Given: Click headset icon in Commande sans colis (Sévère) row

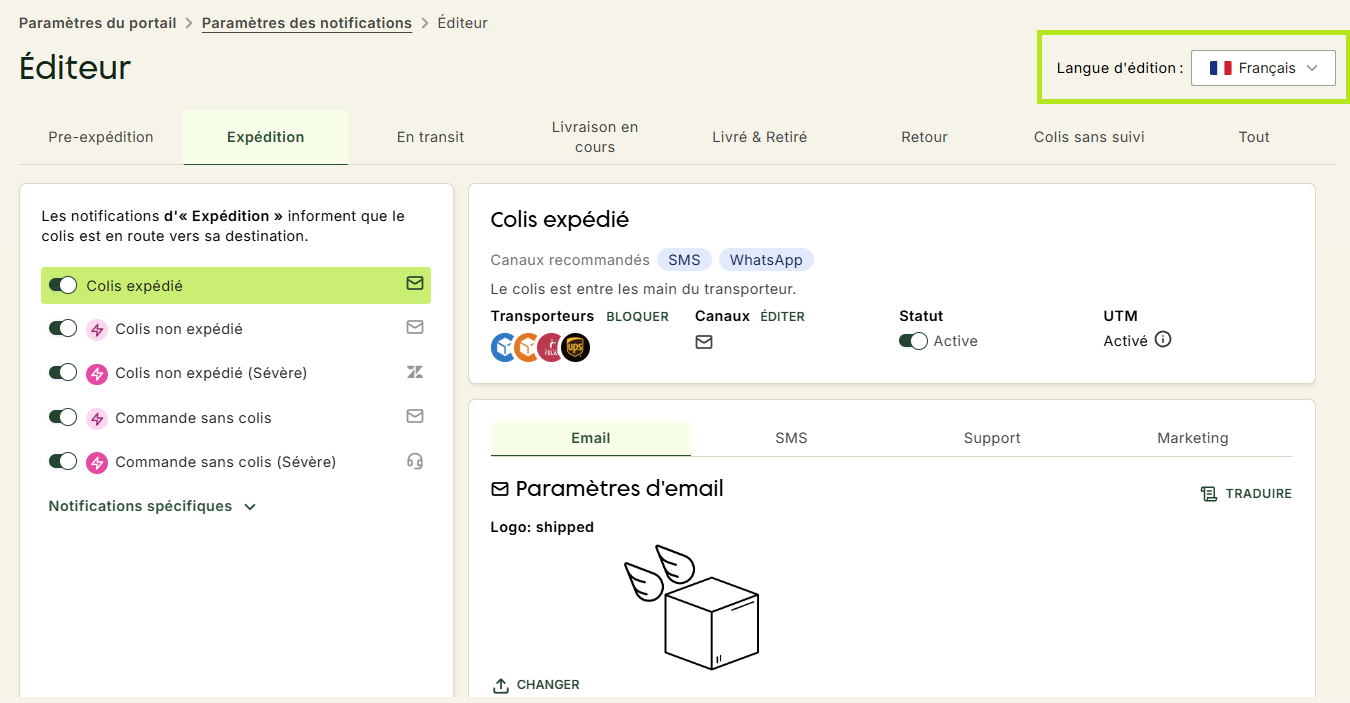Looking at the screenshot, I should click(415, 461).
